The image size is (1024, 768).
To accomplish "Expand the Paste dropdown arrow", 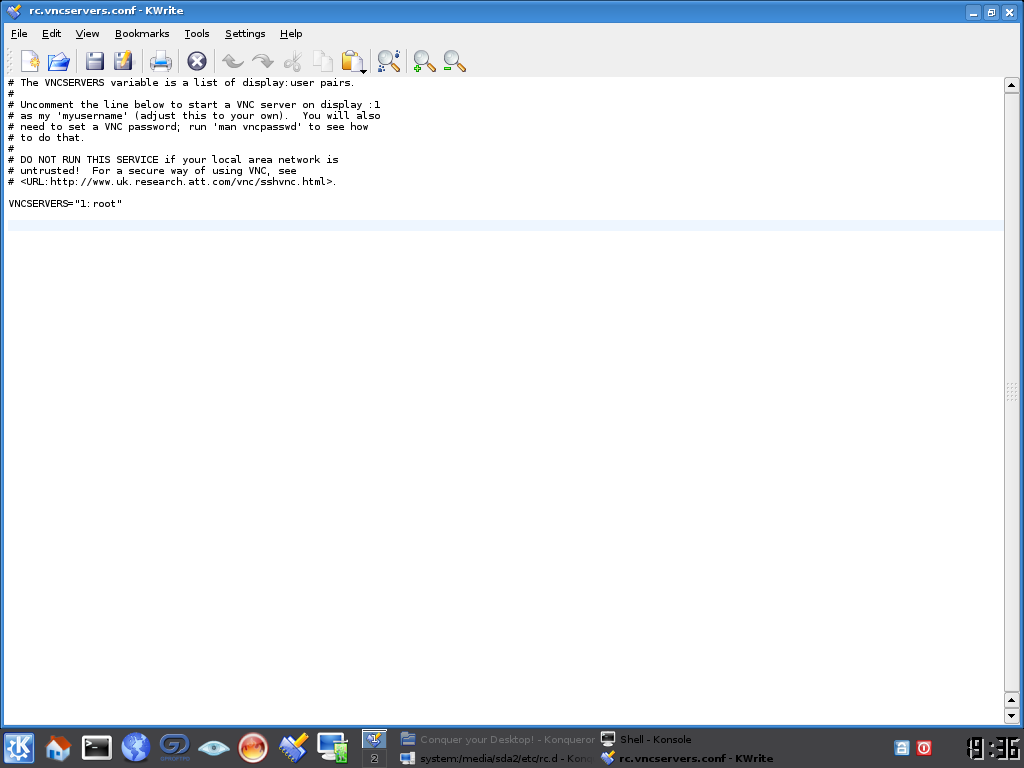I will 364,70.
